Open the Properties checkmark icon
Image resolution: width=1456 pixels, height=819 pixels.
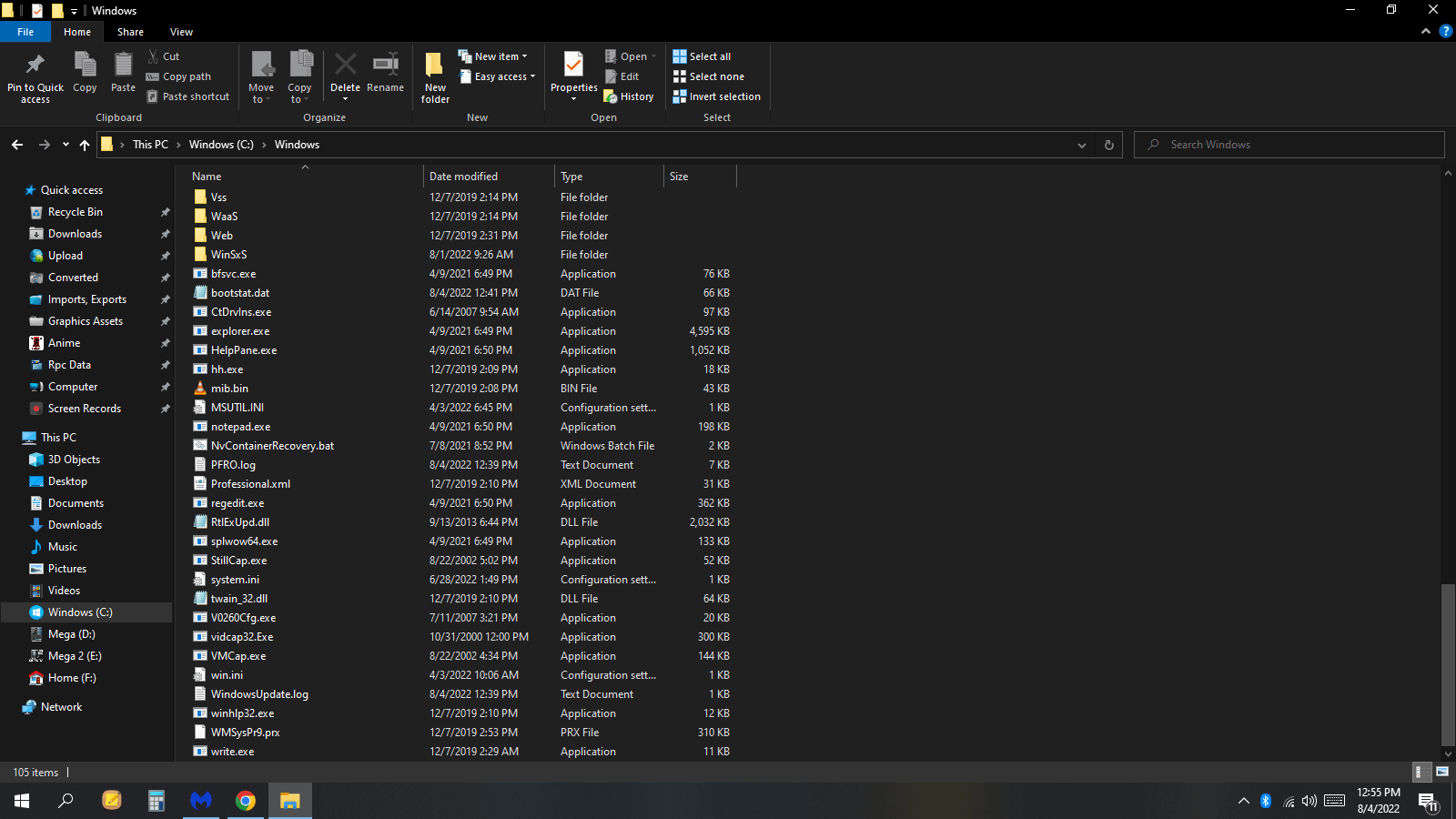573,66
